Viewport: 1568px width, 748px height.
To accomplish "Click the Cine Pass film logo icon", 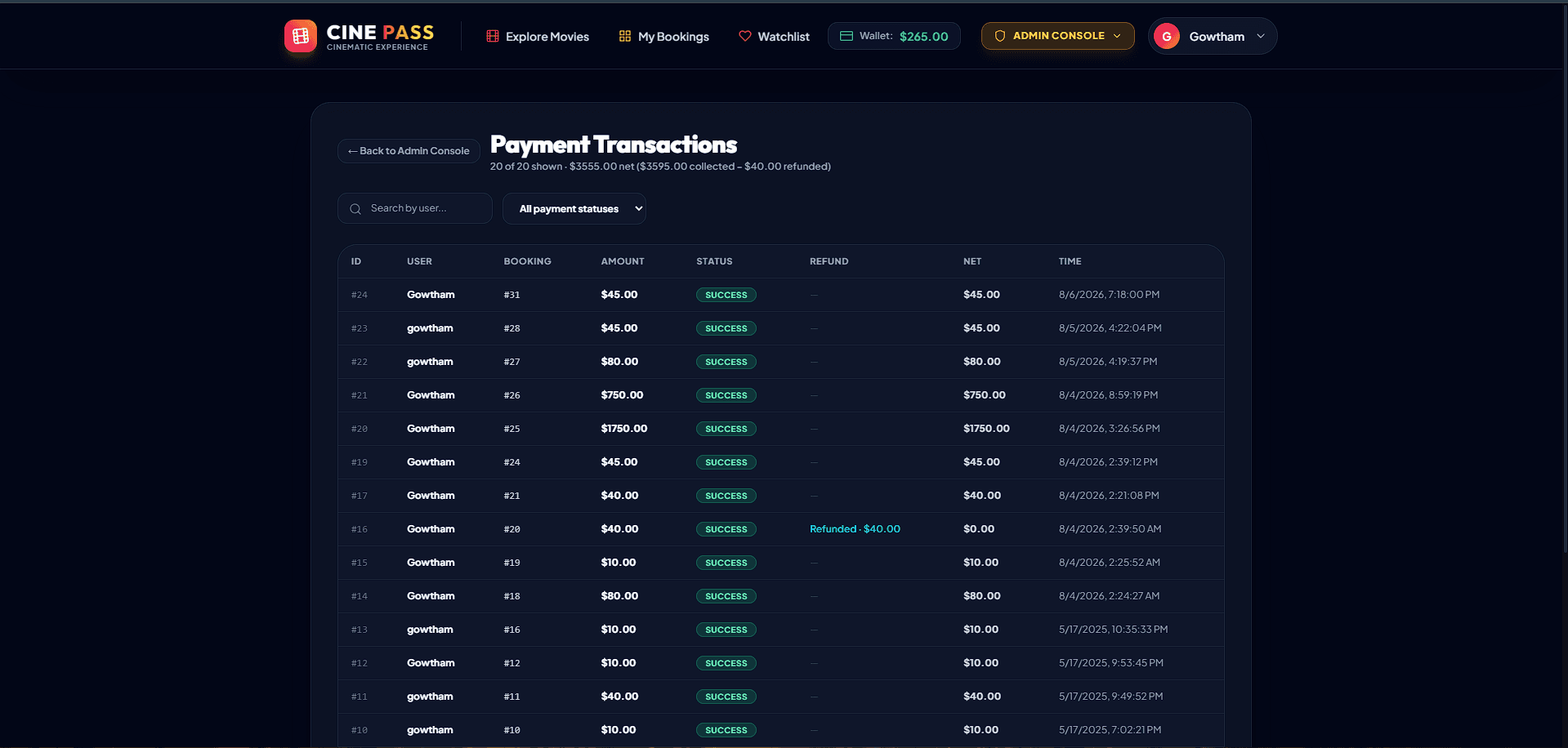I will 301,36.
